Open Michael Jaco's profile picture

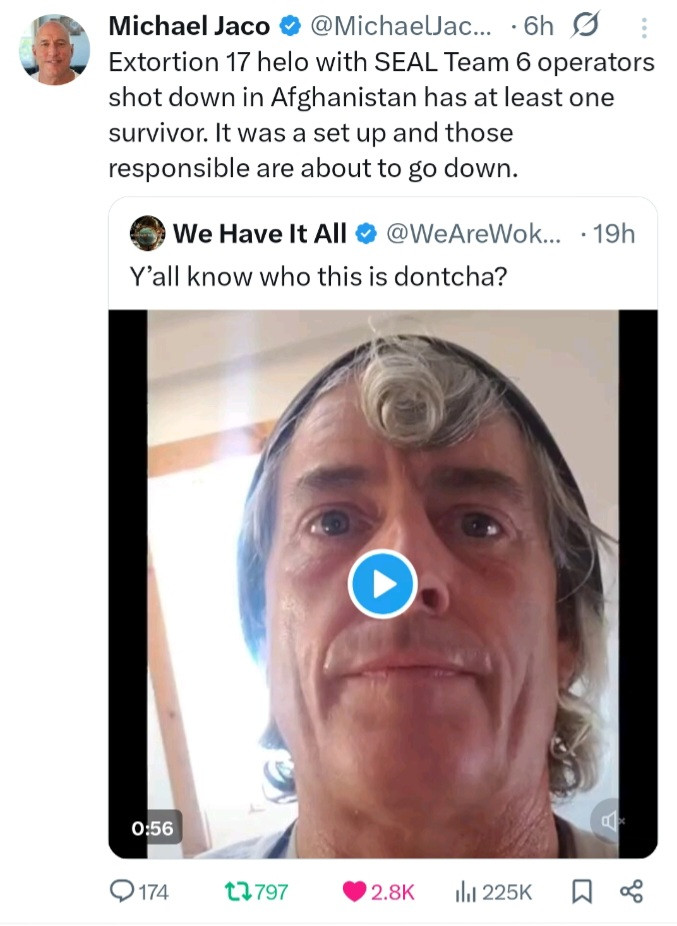[x=54, y=49]
